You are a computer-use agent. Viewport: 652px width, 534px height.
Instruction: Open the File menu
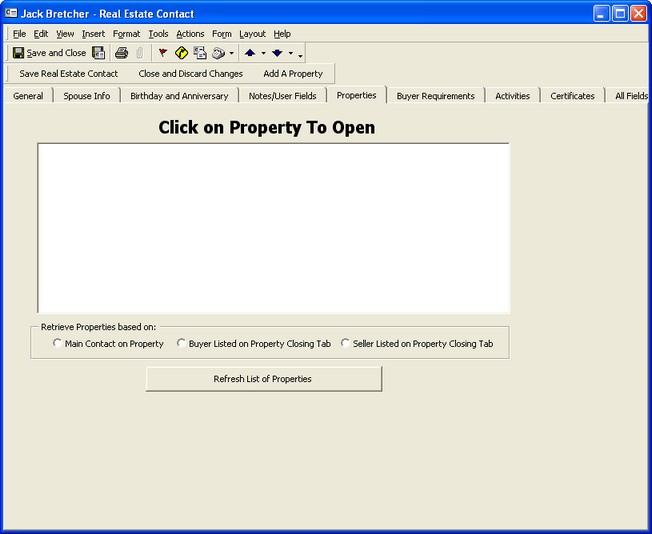pyautogui.click(x=19, y=34)
